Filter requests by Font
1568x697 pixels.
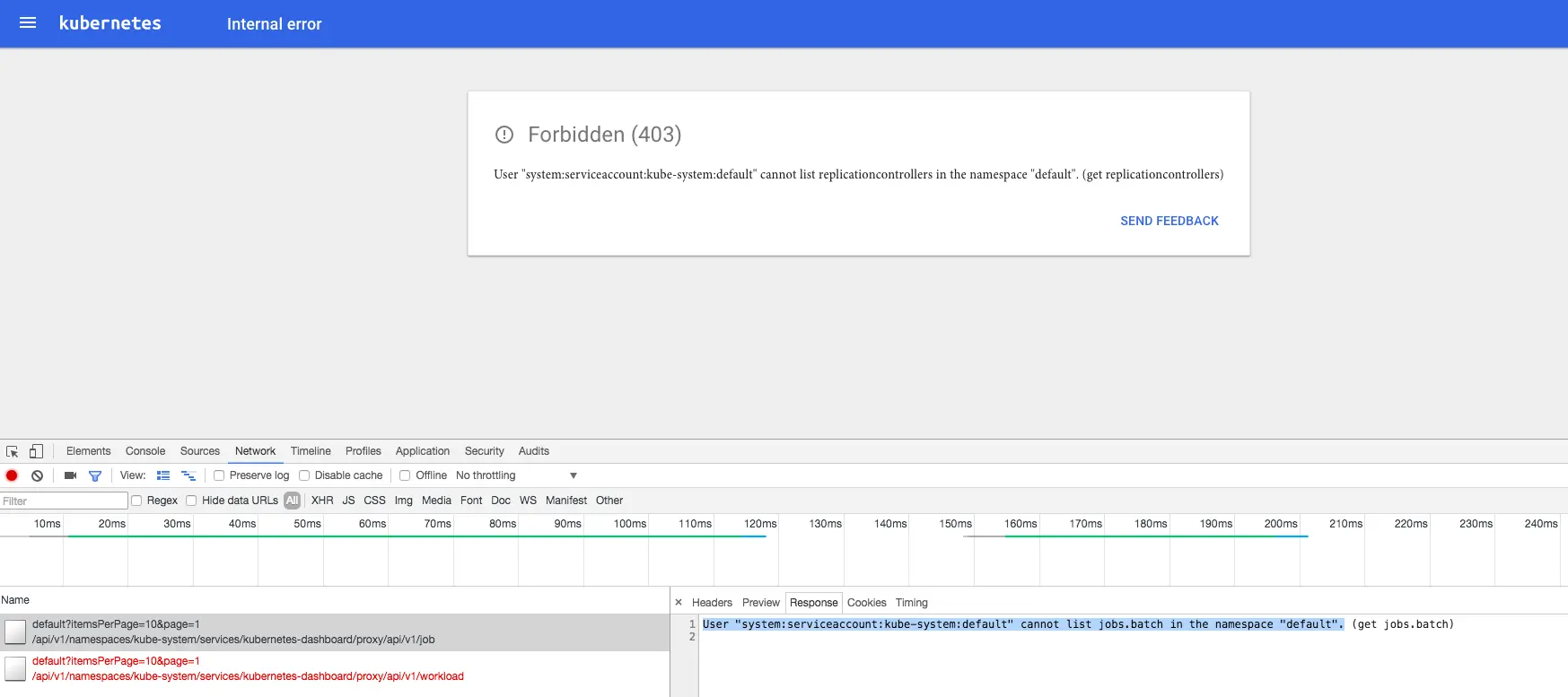pos(471,501)
